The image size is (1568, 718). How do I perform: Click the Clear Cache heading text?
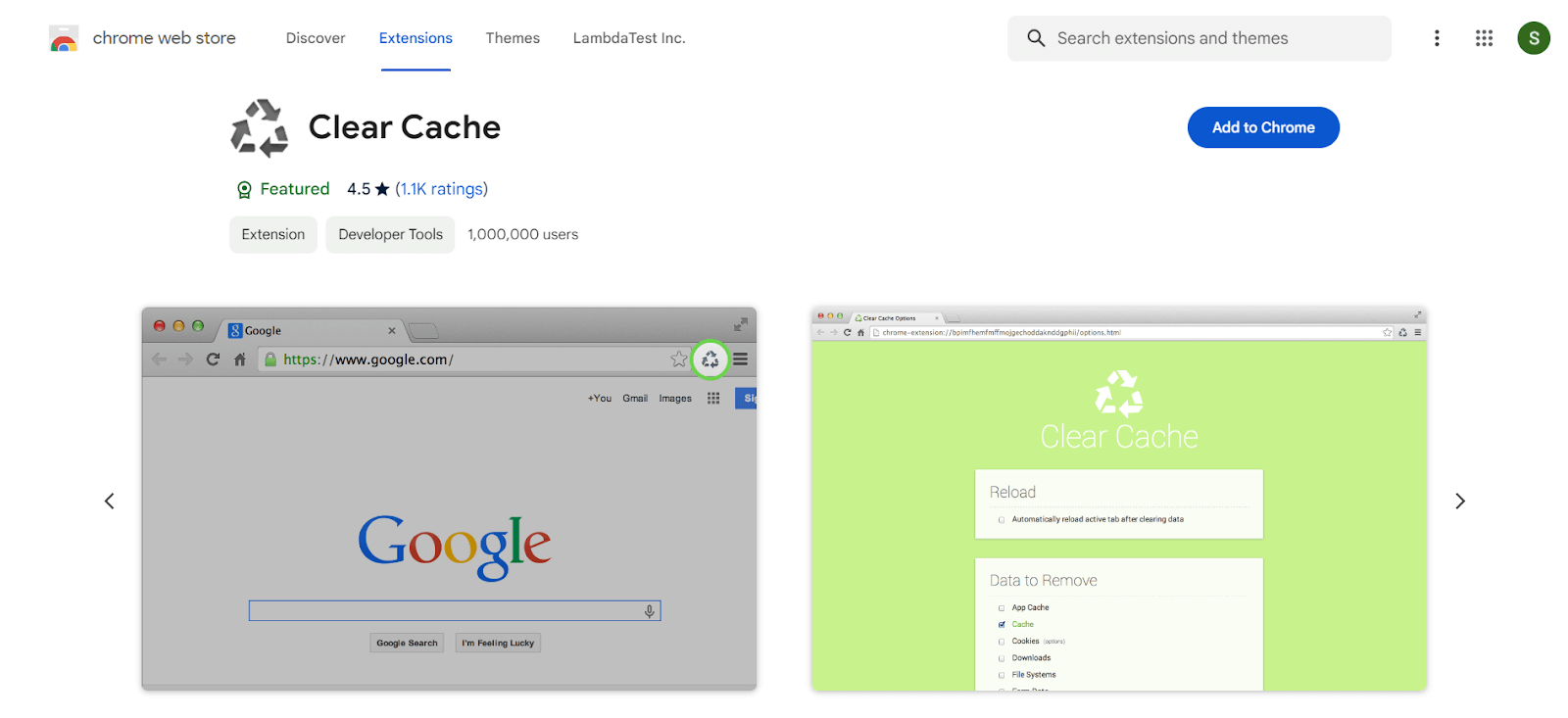(x=405, y=127)
